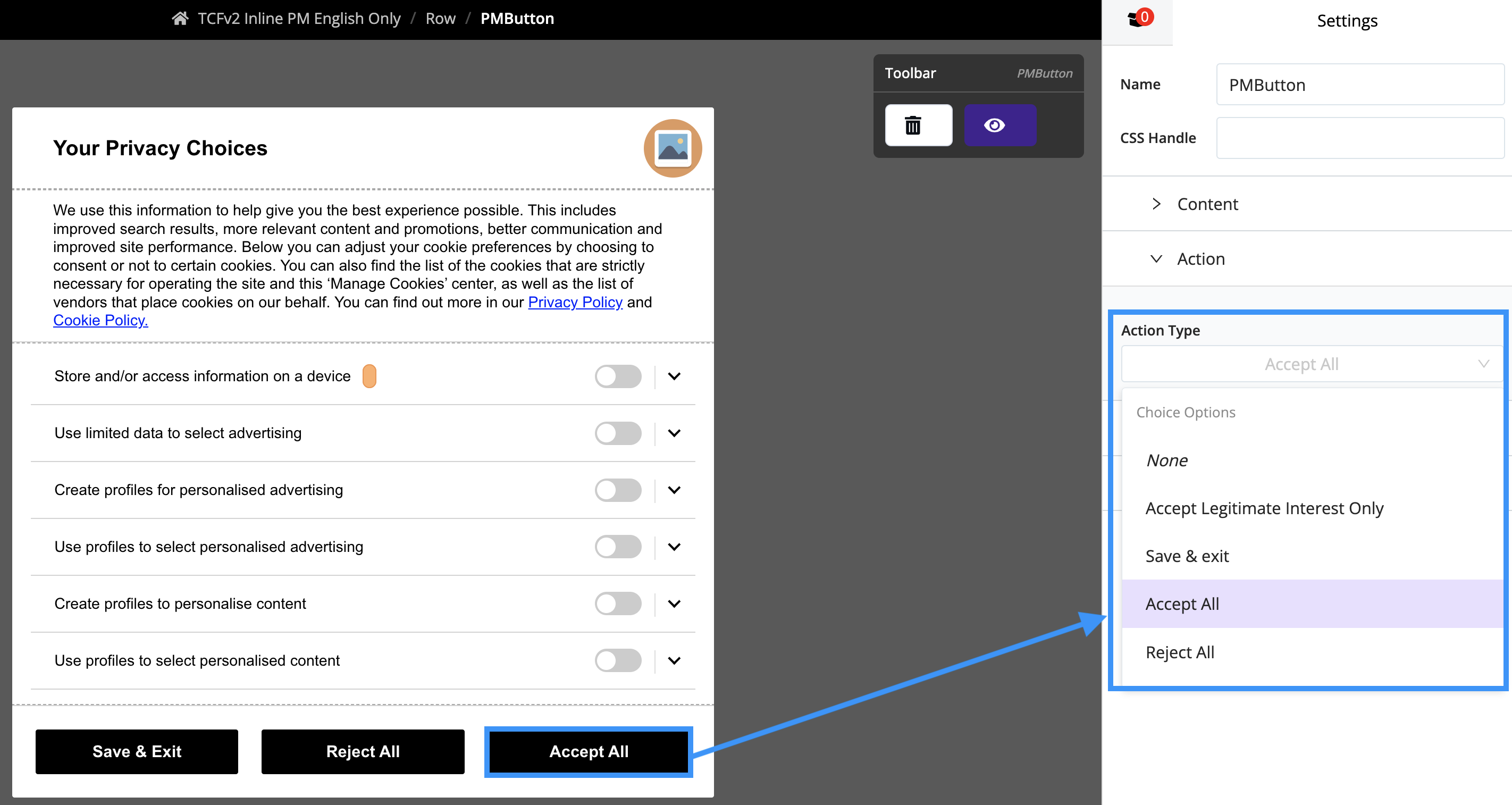Screen dimensions: 1512x805
Task: Click the Save & Exit button
Action: pos(137,752)
